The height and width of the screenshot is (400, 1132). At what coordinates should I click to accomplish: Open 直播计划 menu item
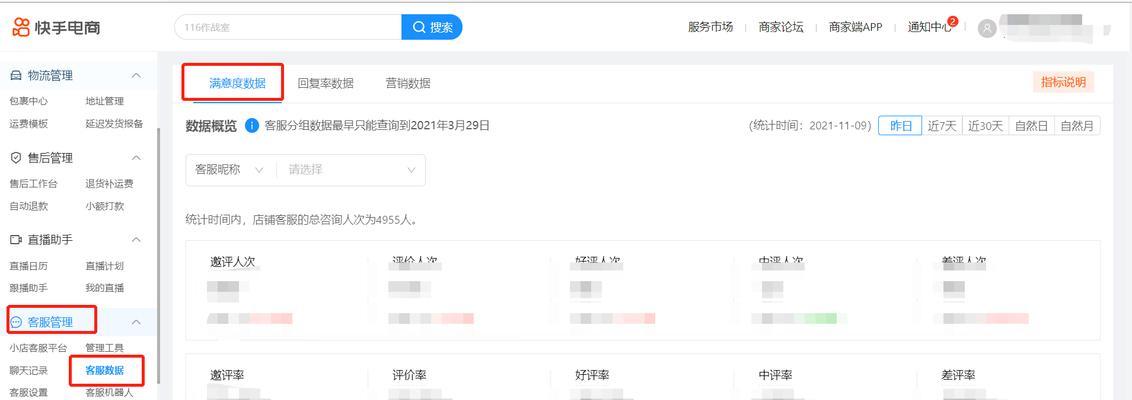coord(105,266)
